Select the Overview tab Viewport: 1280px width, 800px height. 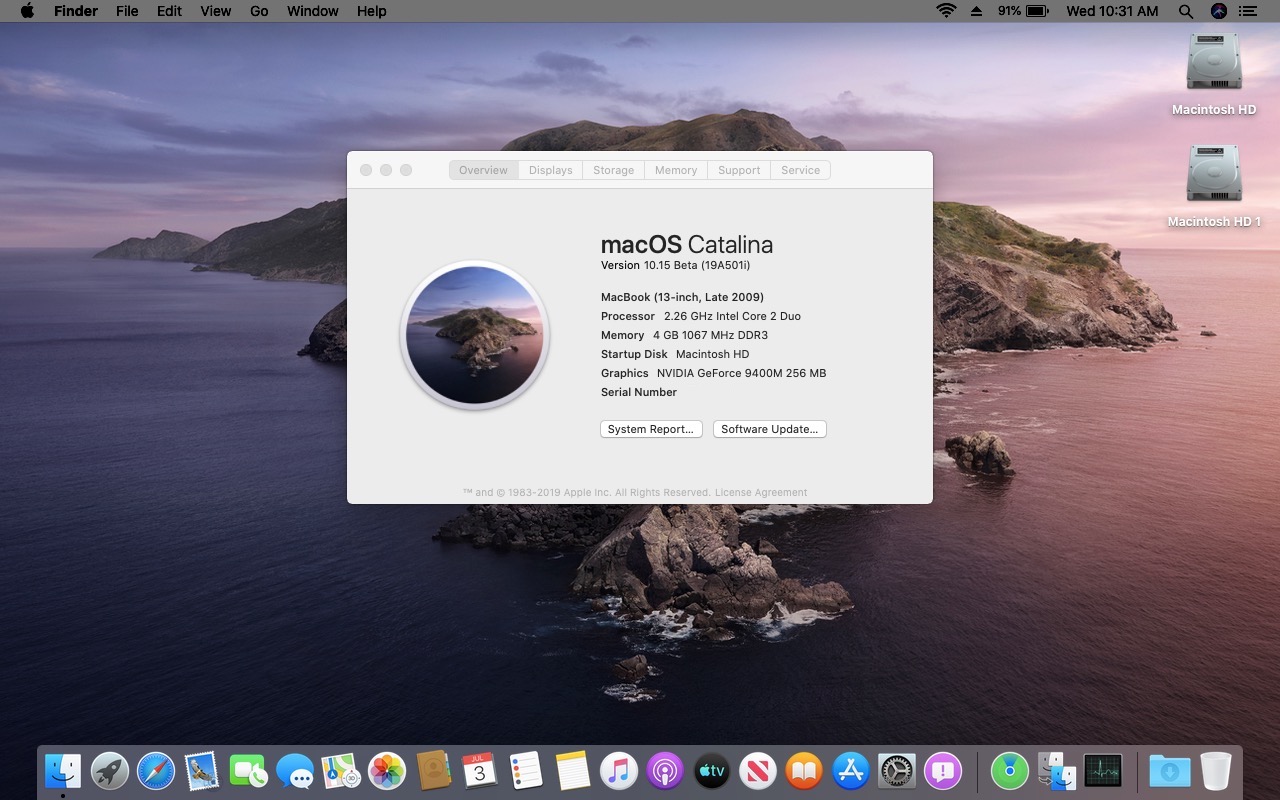point(484,170)
